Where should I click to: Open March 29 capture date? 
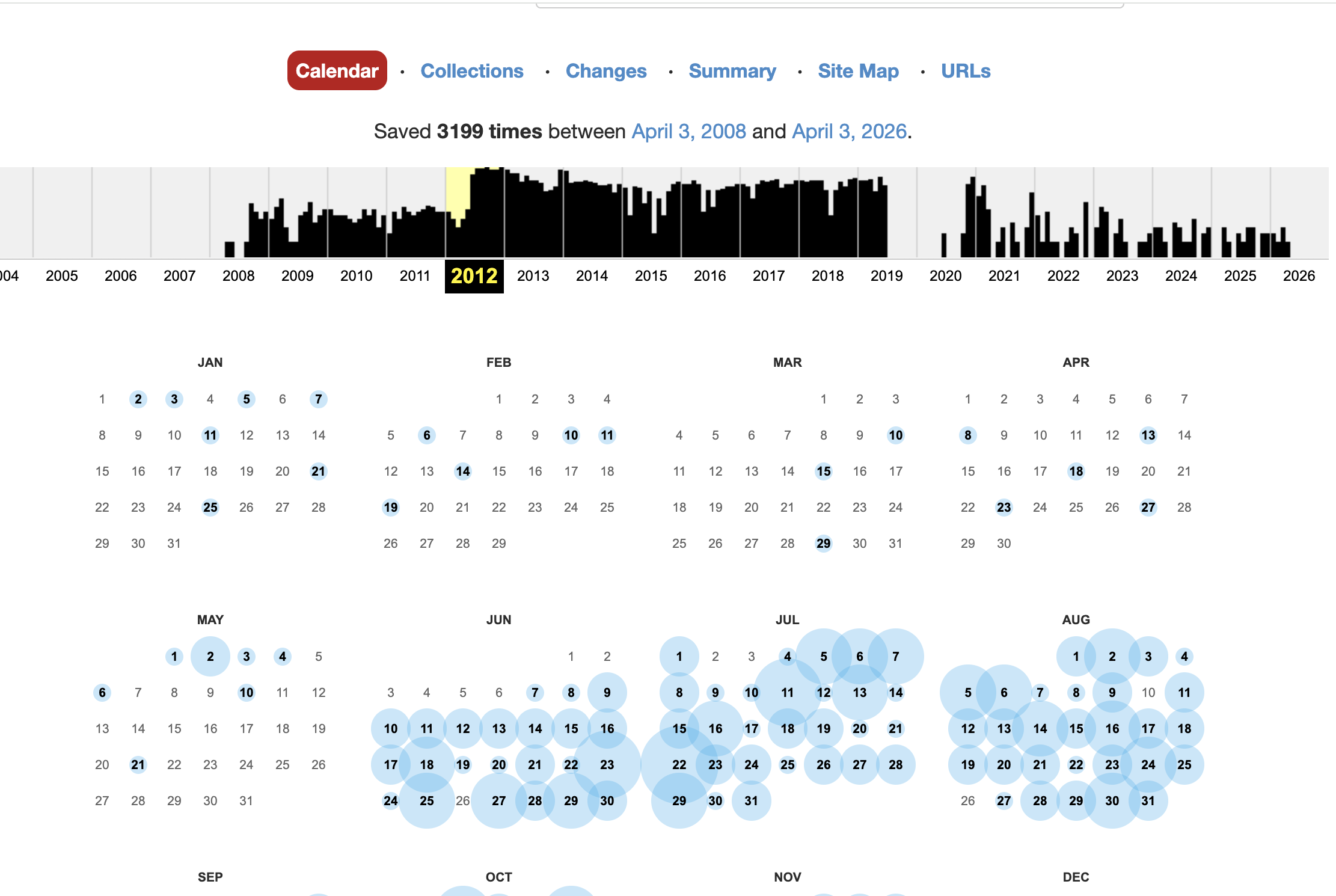coord(824,544)
